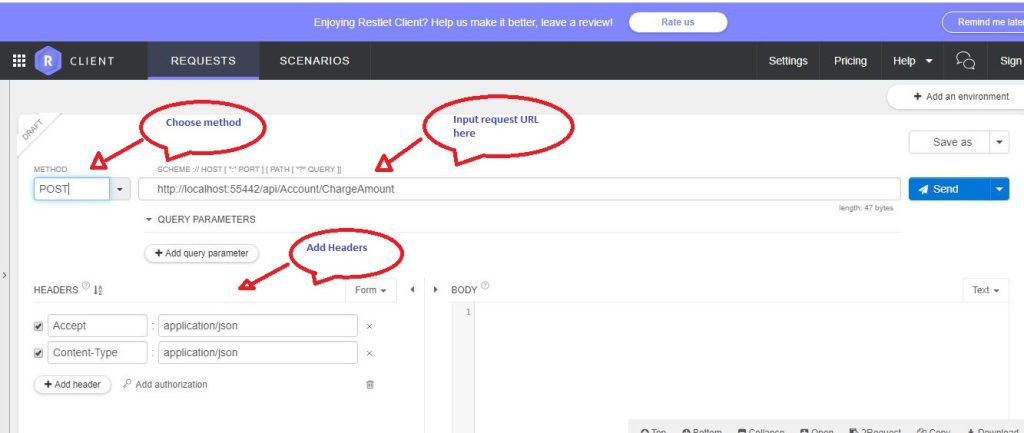The width and height of the screenshot is (1024, 433).
Task: Remove the Content-Type header row
Action: coord(369,353)
